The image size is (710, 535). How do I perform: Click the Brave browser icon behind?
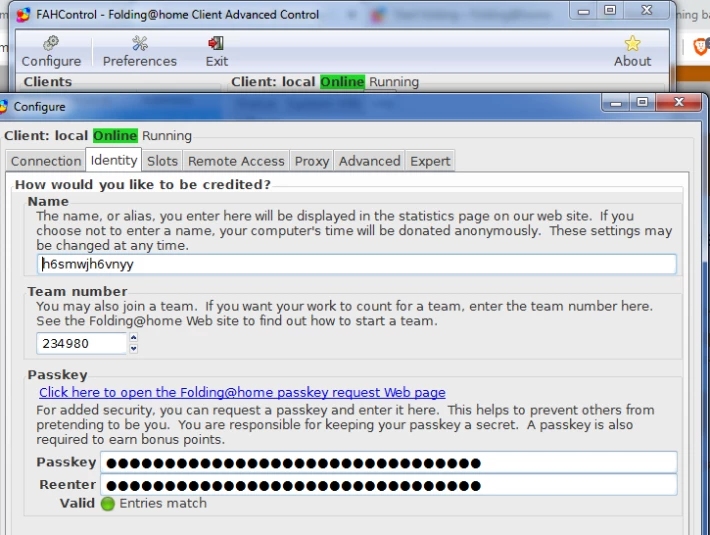click(700, 47)
